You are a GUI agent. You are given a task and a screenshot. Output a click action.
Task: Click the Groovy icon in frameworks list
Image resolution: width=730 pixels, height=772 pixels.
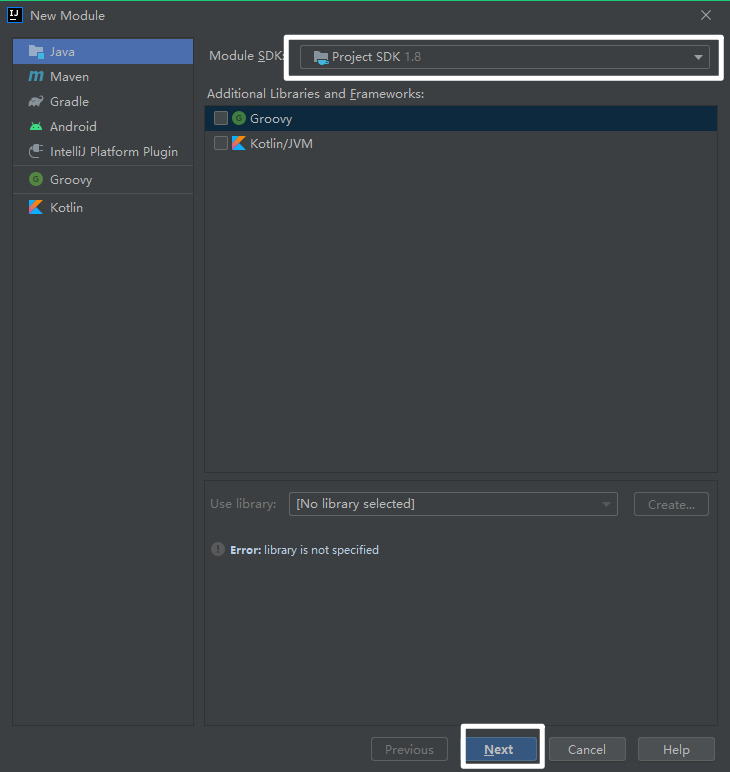(x=239, y=118)
